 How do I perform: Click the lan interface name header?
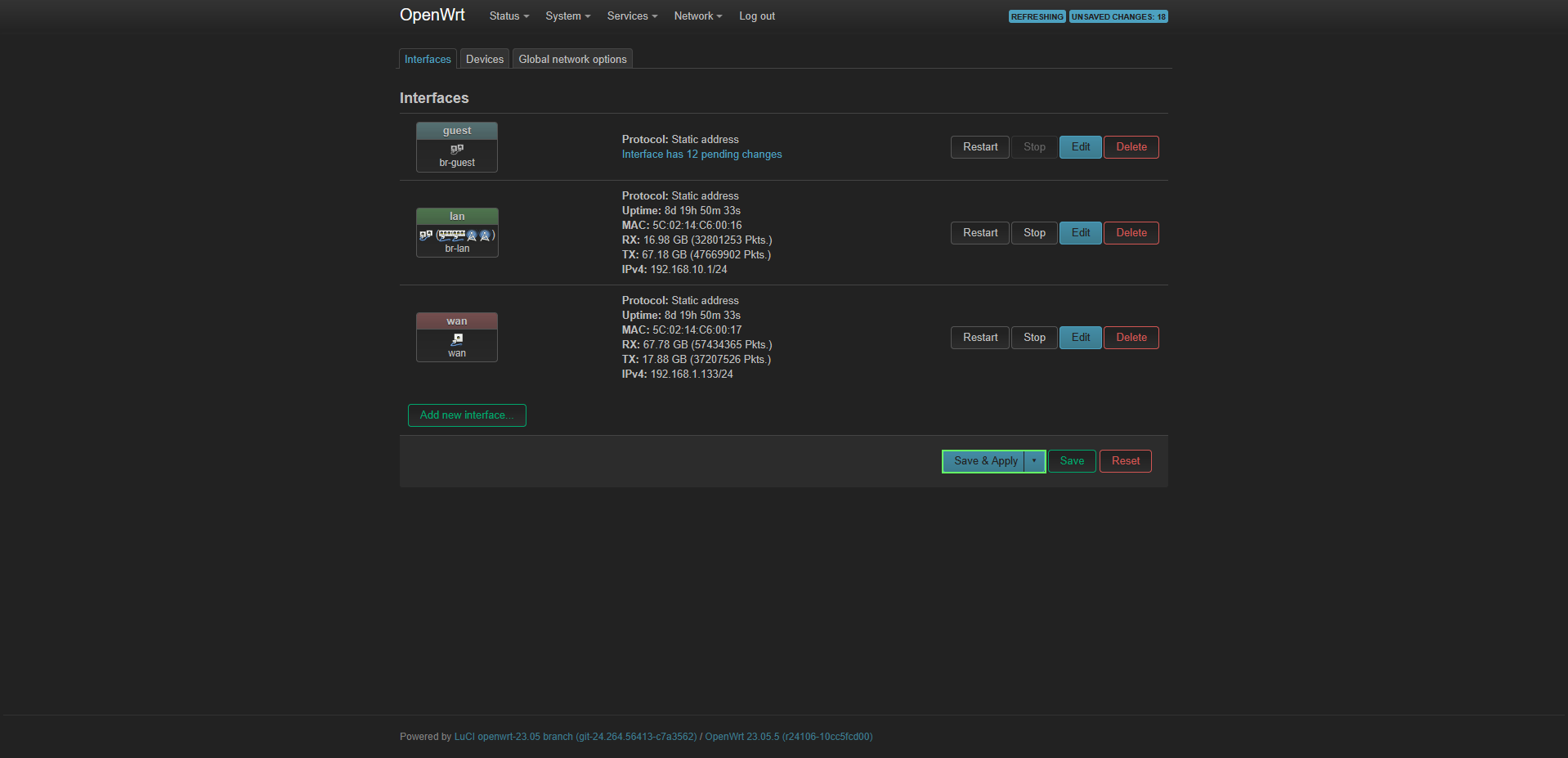click(457, 217)
